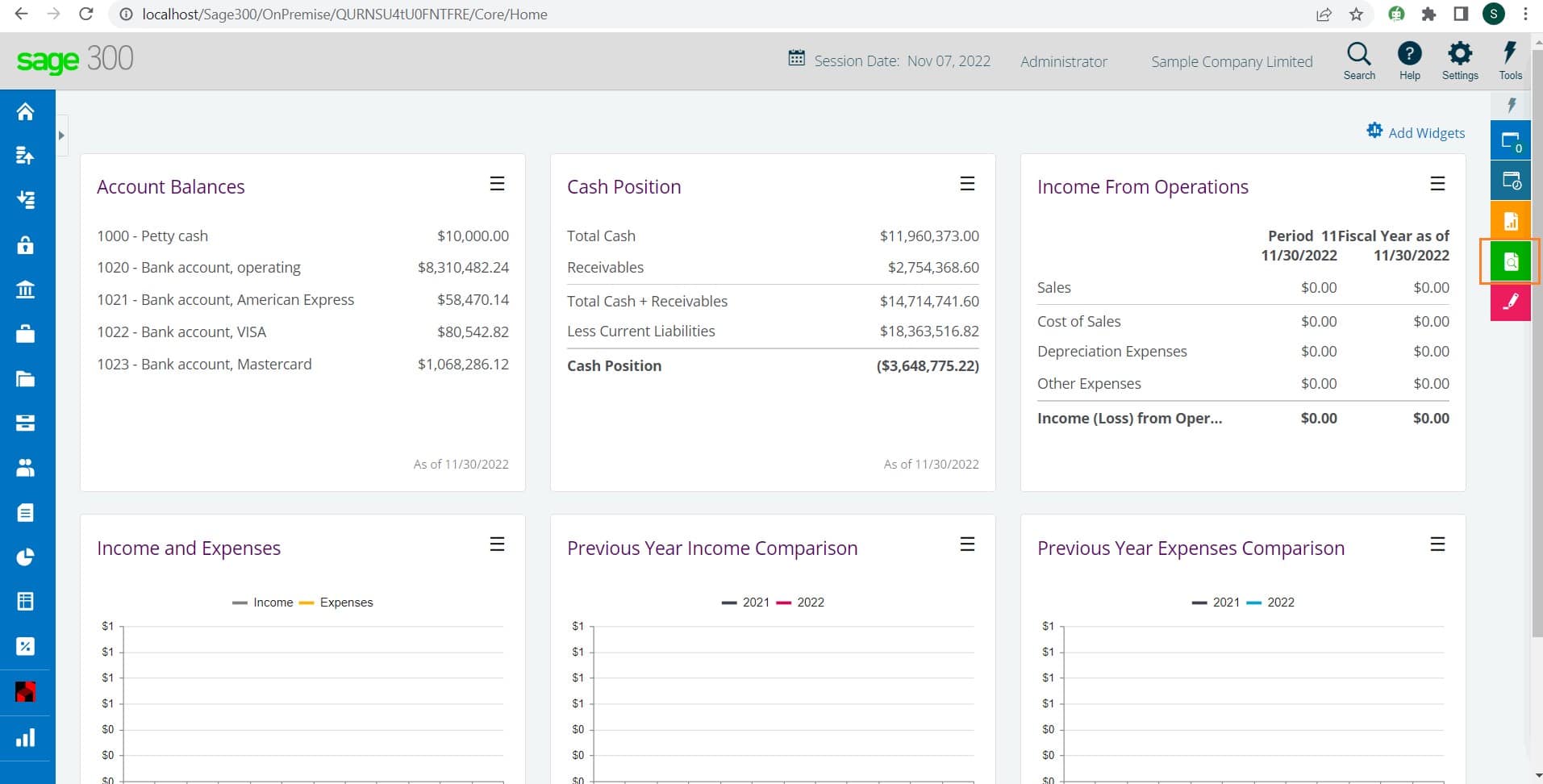Click 1022 - Bank account, VISA row
1543x784 pixels.
pyautogui.click(x=302, y=332)
